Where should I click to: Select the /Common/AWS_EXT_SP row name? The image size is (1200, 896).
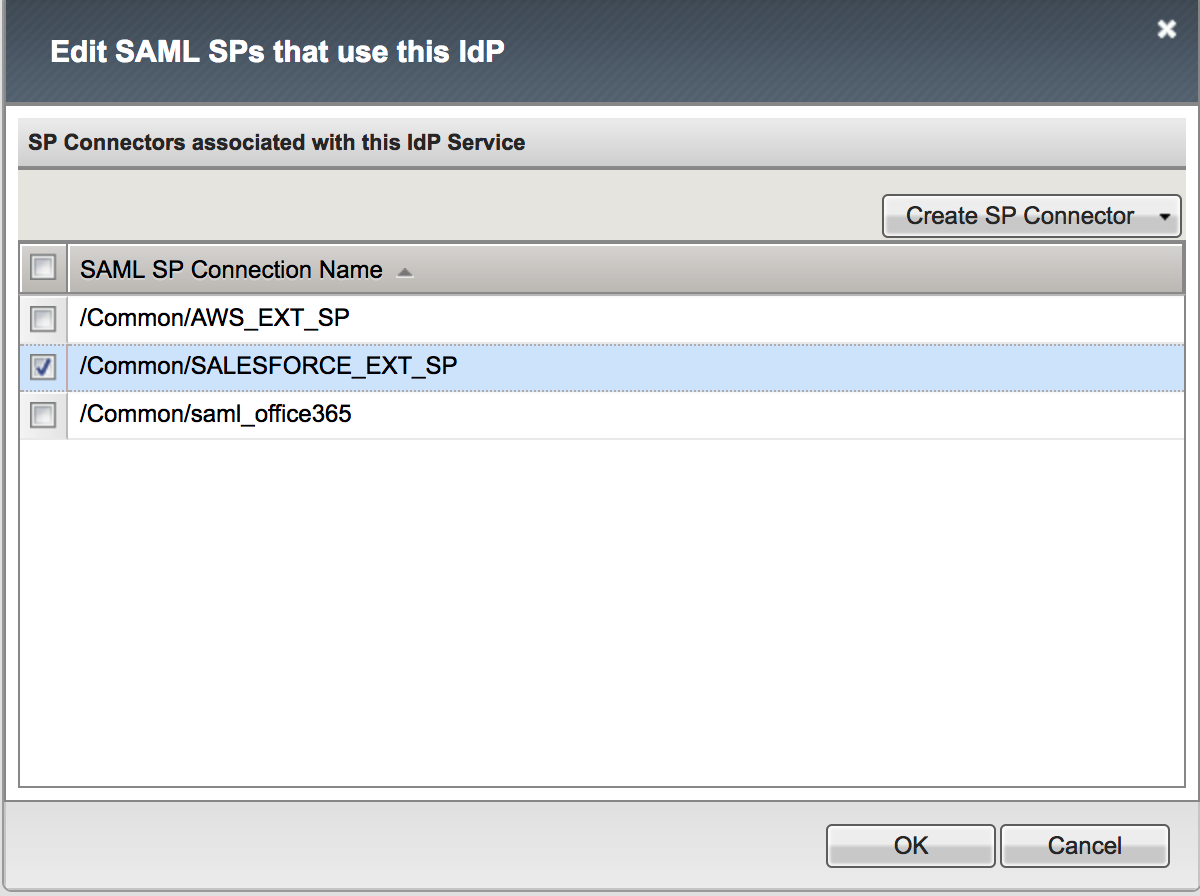(x=215, y=319)
